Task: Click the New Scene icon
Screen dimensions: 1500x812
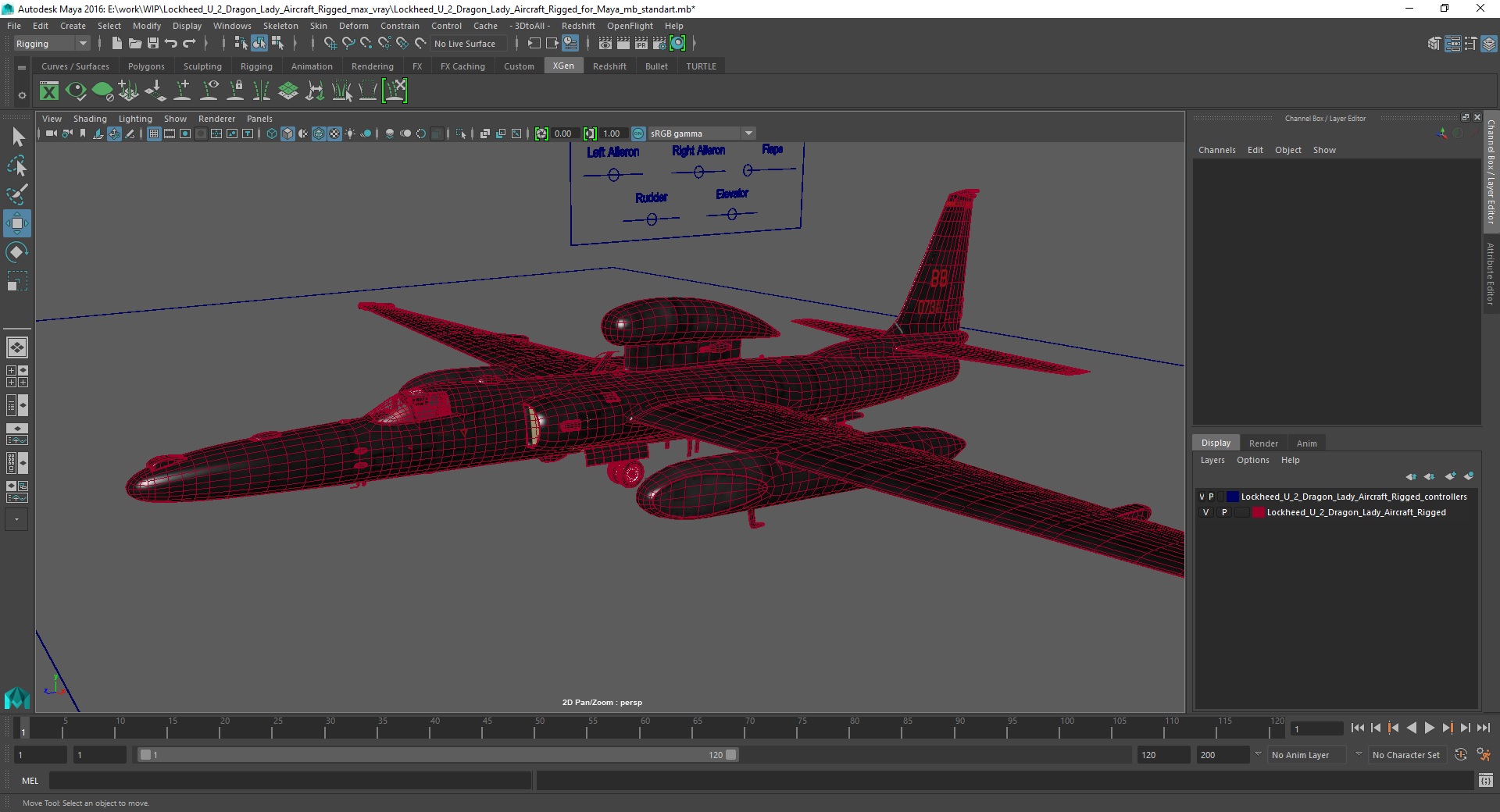Action: pyautogui.click(x=116, y=44)
